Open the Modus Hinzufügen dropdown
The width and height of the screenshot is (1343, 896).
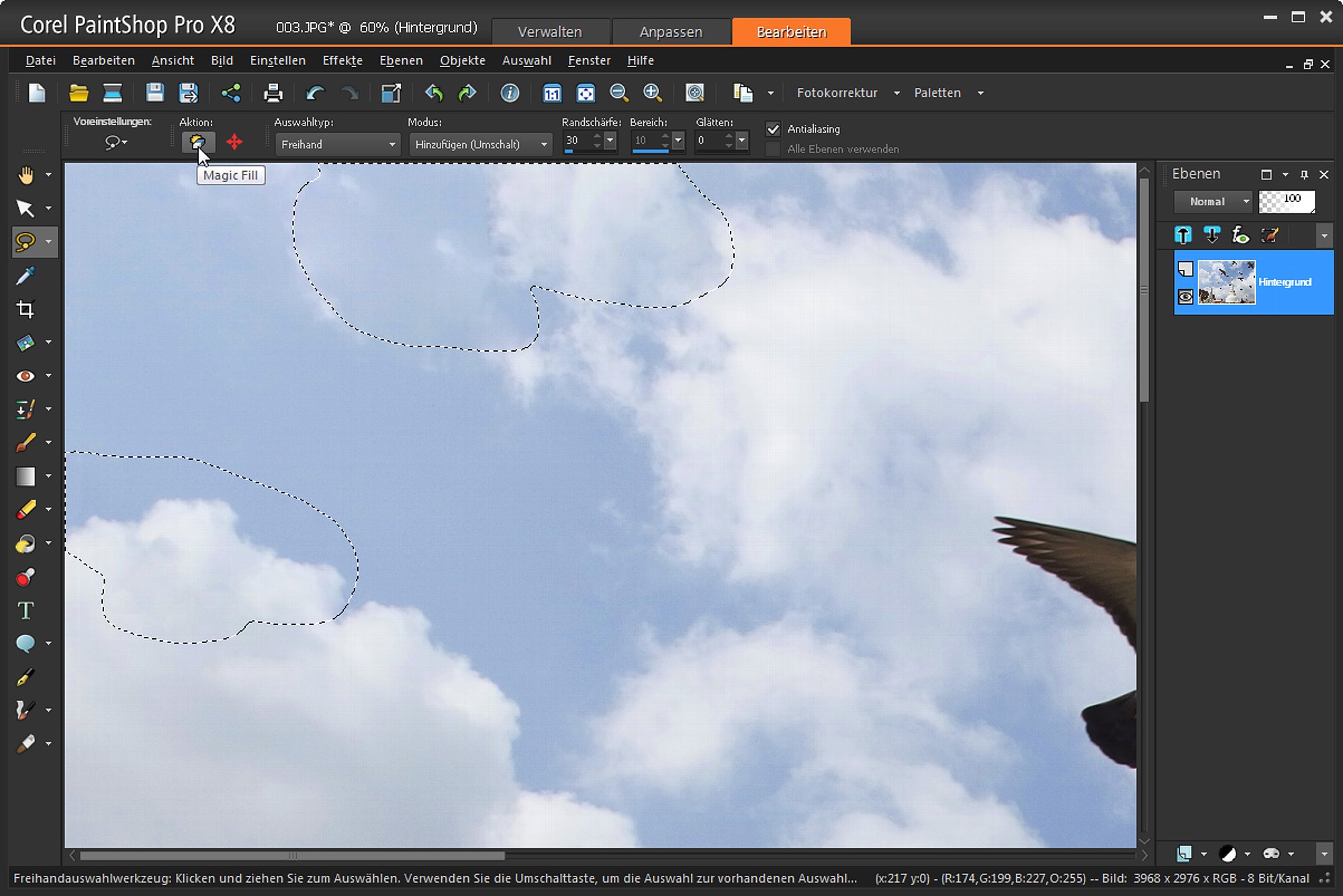pos(481,144)
